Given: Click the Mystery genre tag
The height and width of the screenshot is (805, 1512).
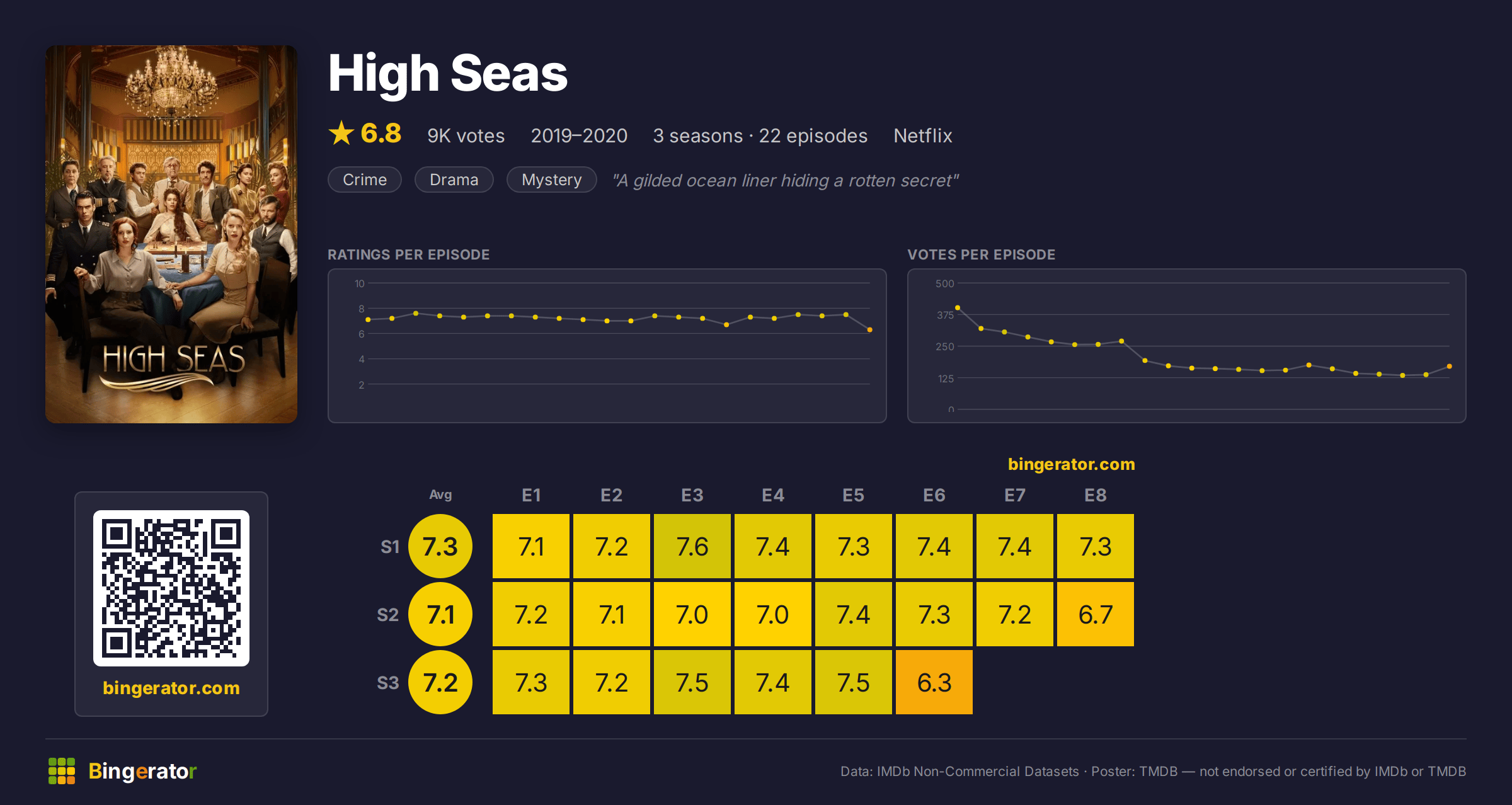Looking at the screenshot, I should (552, 180).
